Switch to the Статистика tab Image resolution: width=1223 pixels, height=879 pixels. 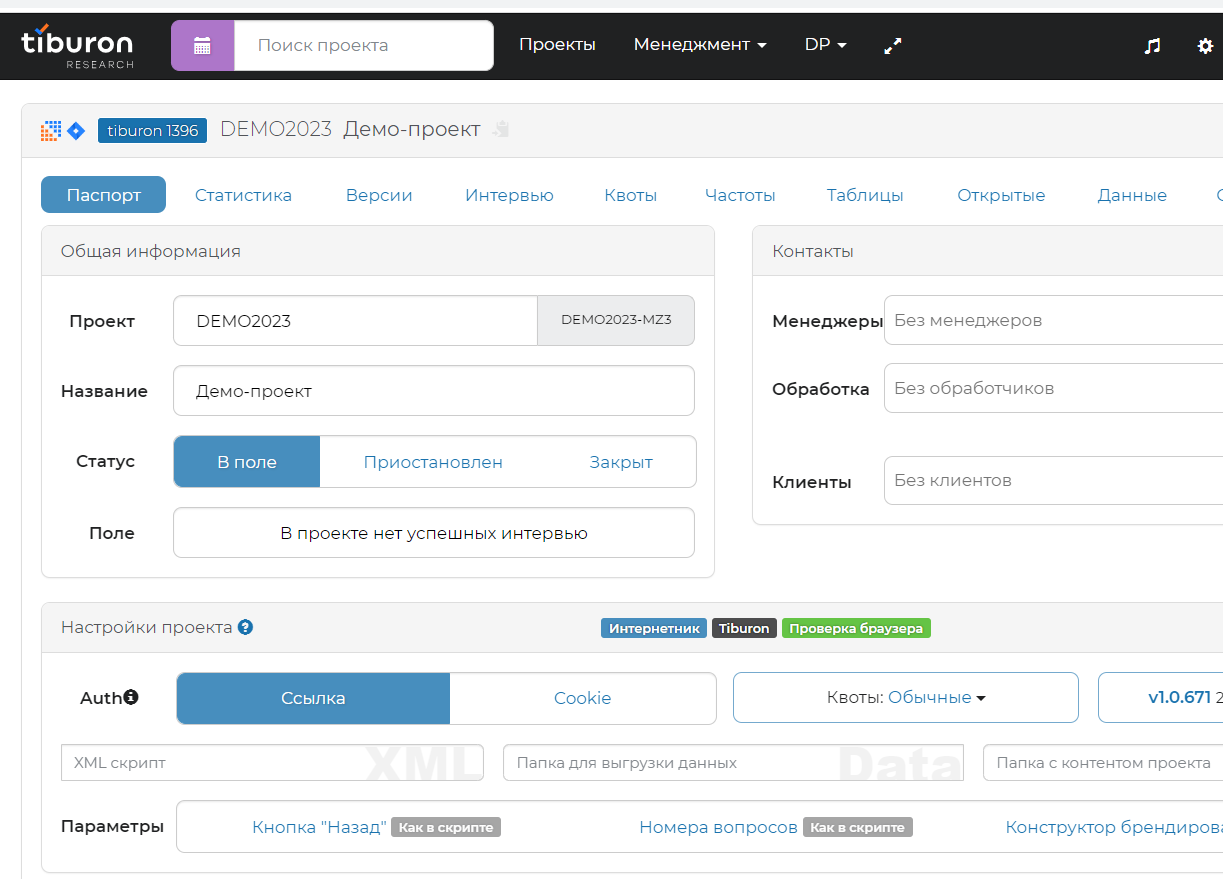pyautogui.click(x=242, y=195)
